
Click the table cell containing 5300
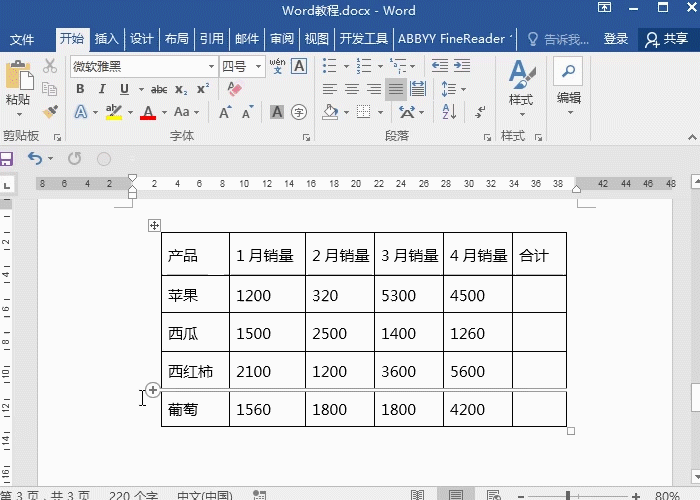click(x=409, y=294)
